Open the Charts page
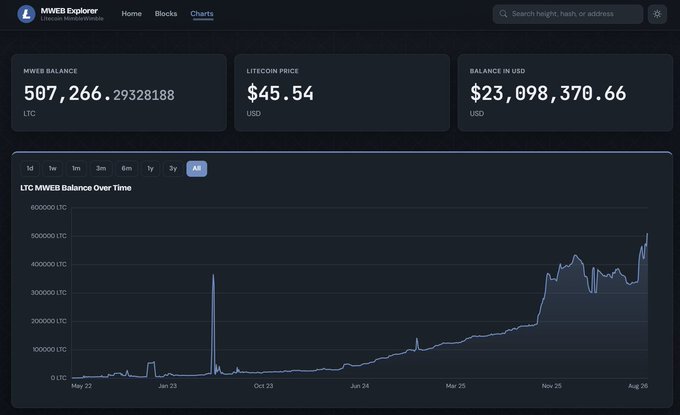 [x=202, y=14]
